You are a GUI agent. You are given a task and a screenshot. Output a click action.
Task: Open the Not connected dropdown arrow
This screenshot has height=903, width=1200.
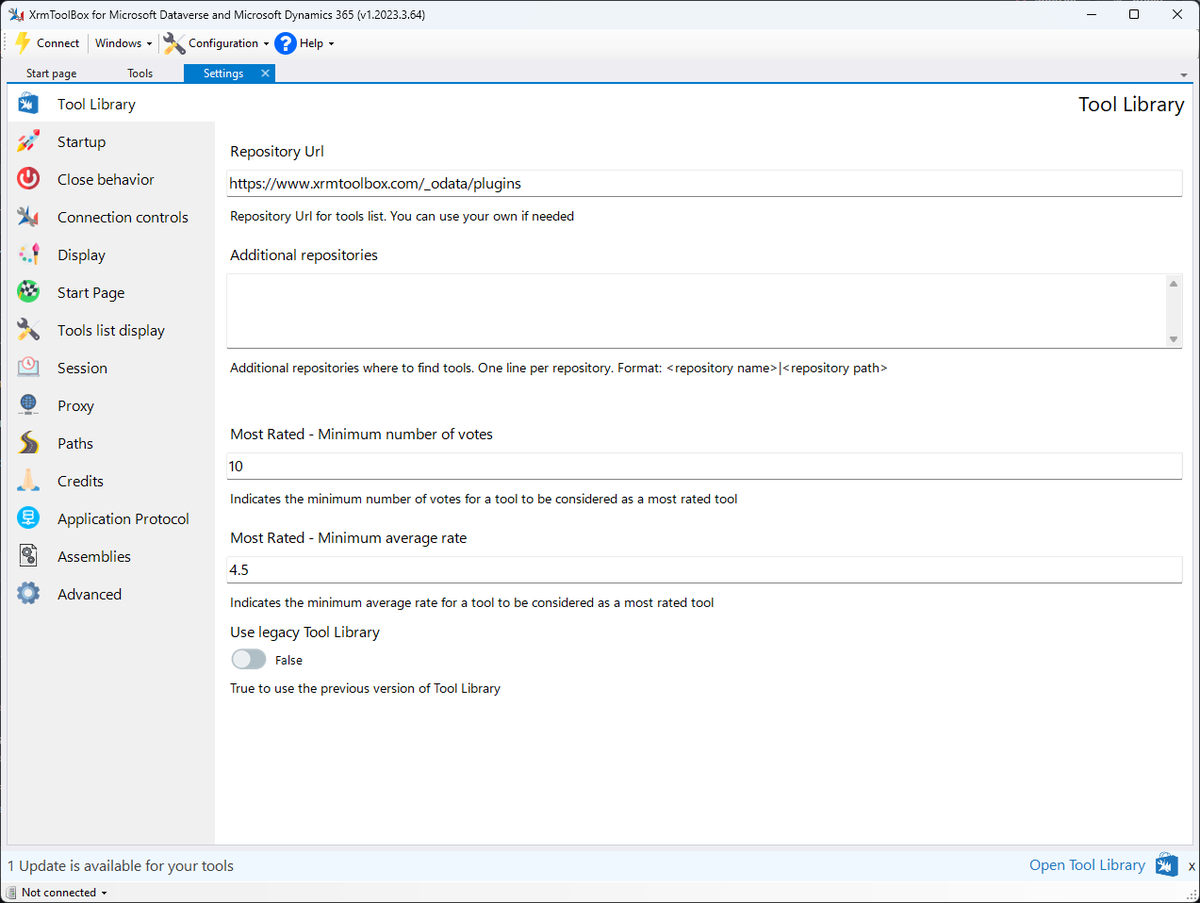pos(104,893)
